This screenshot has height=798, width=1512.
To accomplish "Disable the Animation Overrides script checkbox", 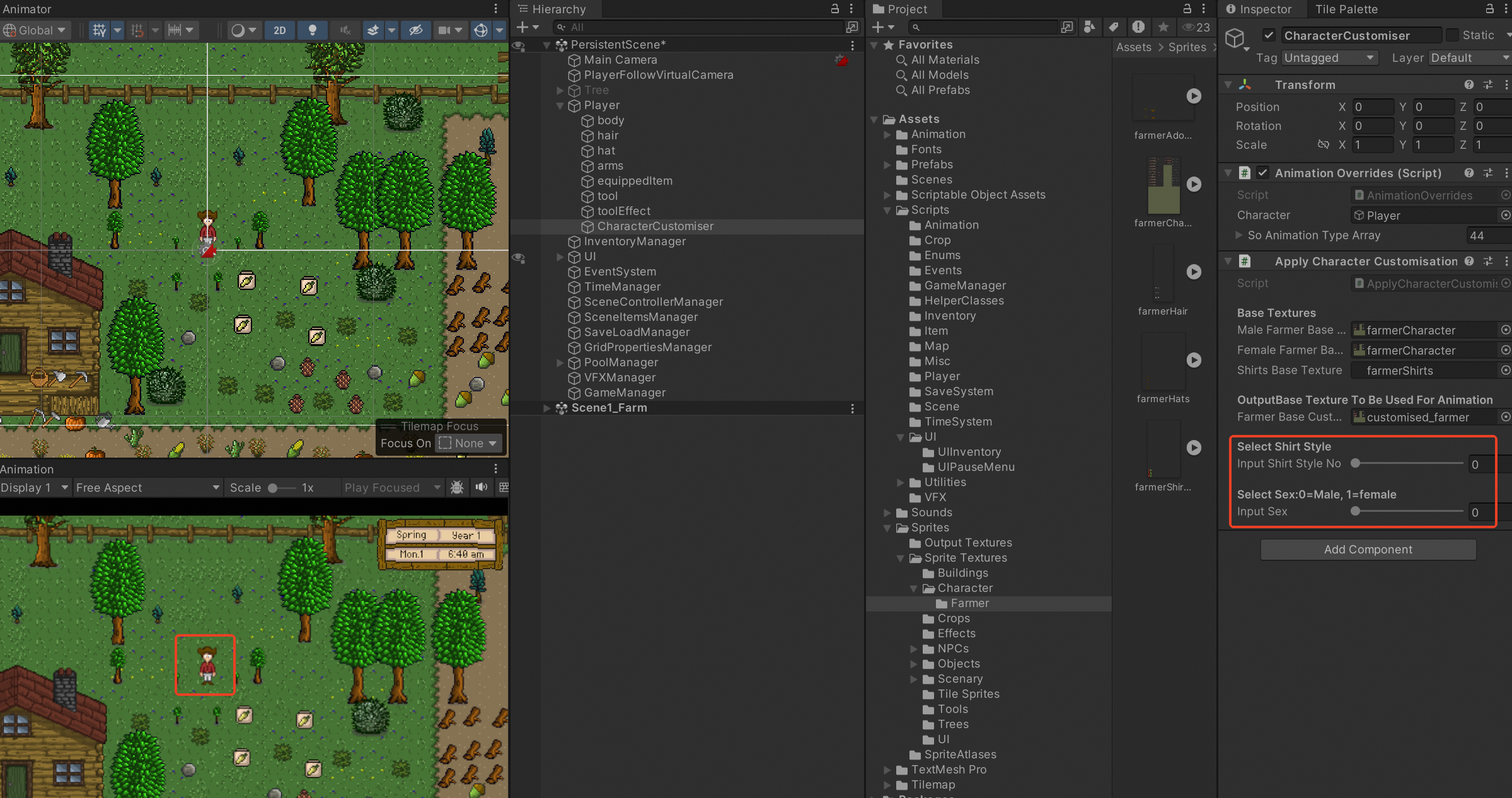I will pos(1262,173).
